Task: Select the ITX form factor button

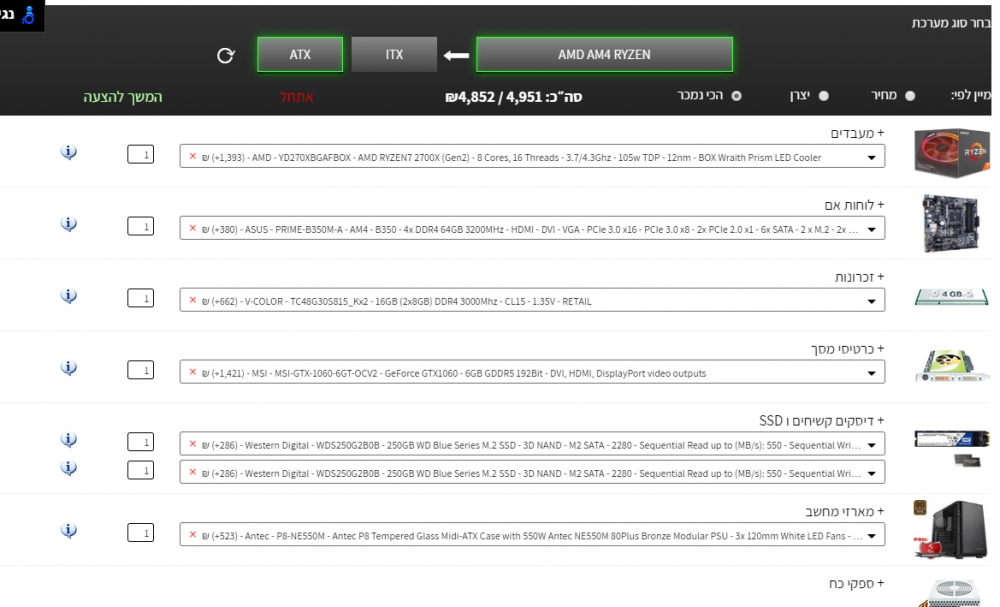Action: [394, 55]
